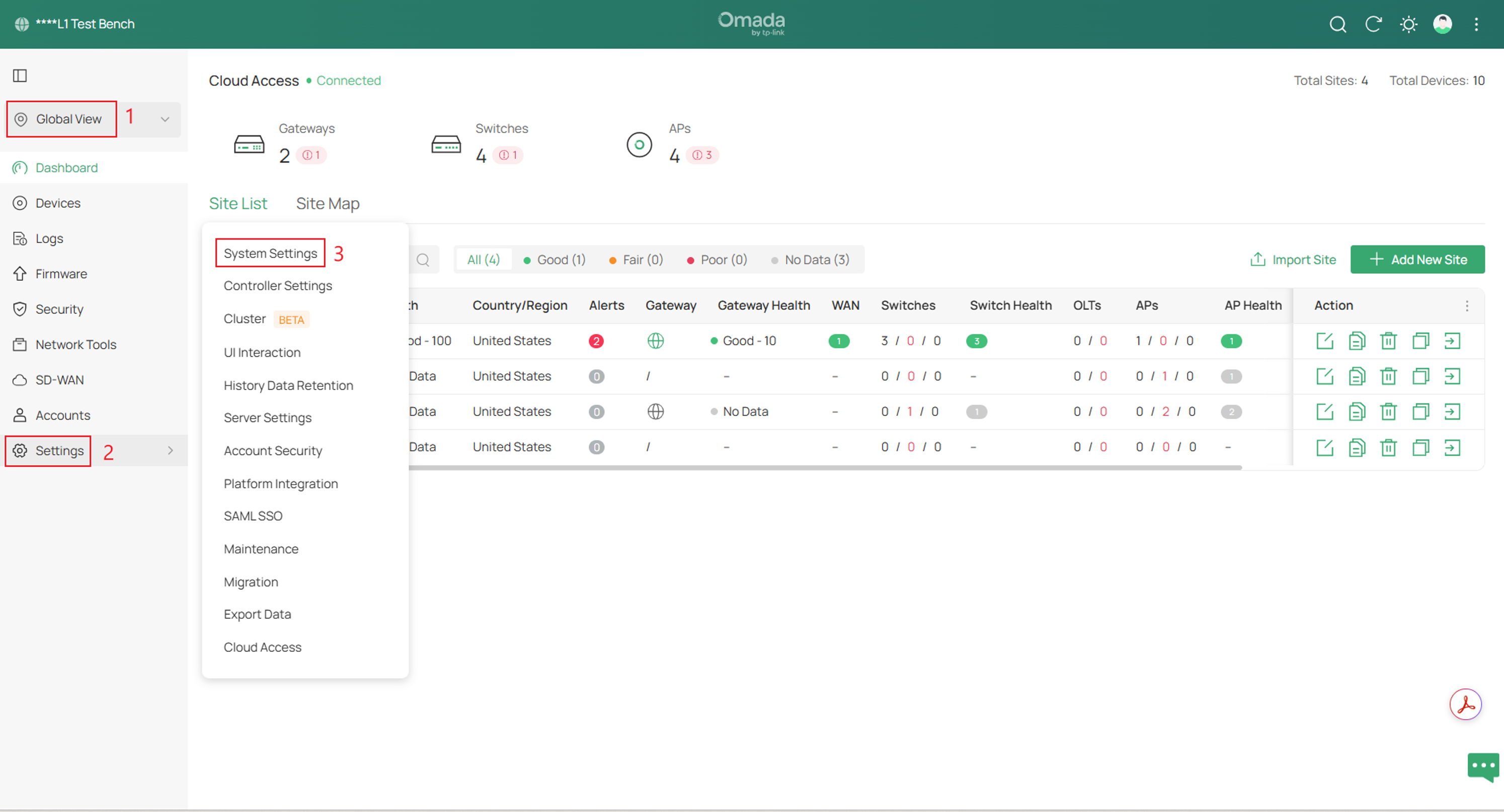Go to Devices in the sidebar

[x=94, y=203]
